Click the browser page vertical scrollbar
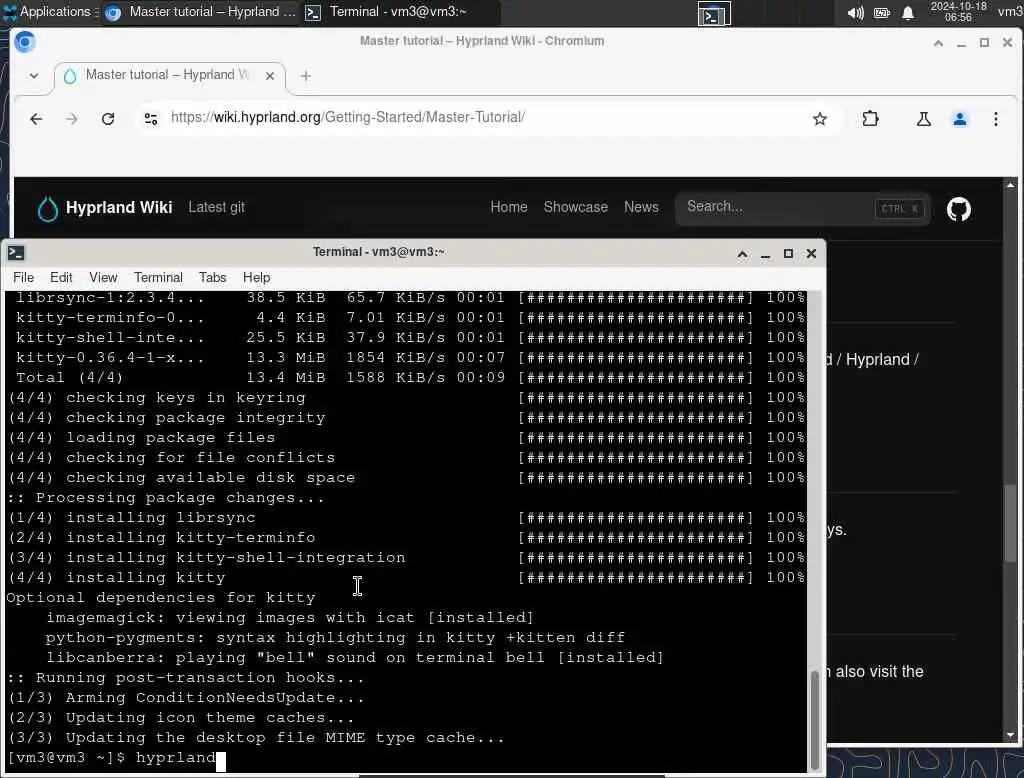 tap(1010, 523)
